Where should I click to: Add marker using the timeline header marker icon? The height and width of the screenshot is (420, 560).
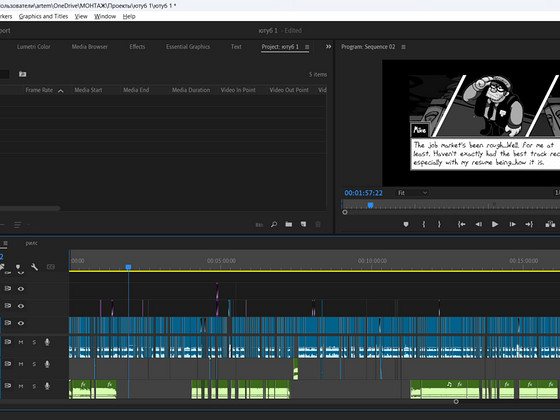(18, 267)
